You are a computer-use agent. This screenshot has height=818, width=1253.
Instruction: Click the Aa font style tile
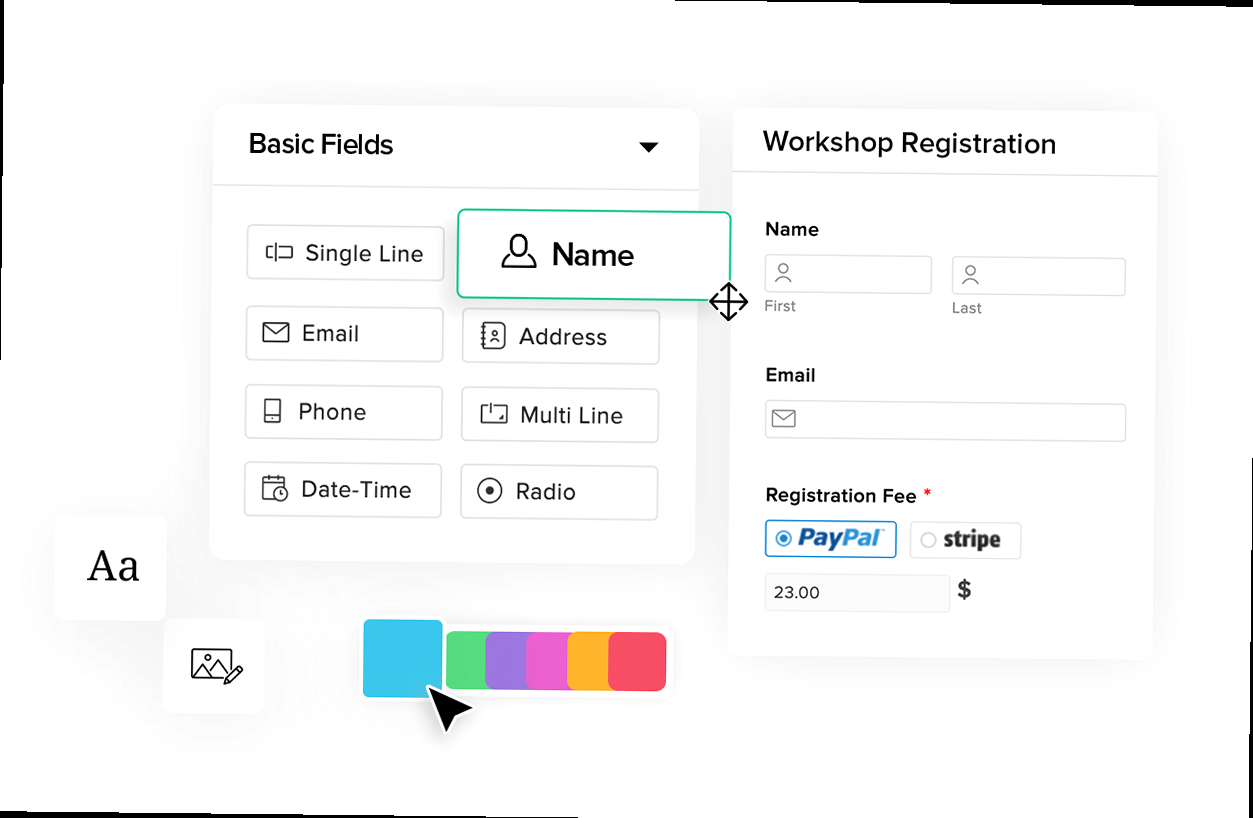[111, 567]
